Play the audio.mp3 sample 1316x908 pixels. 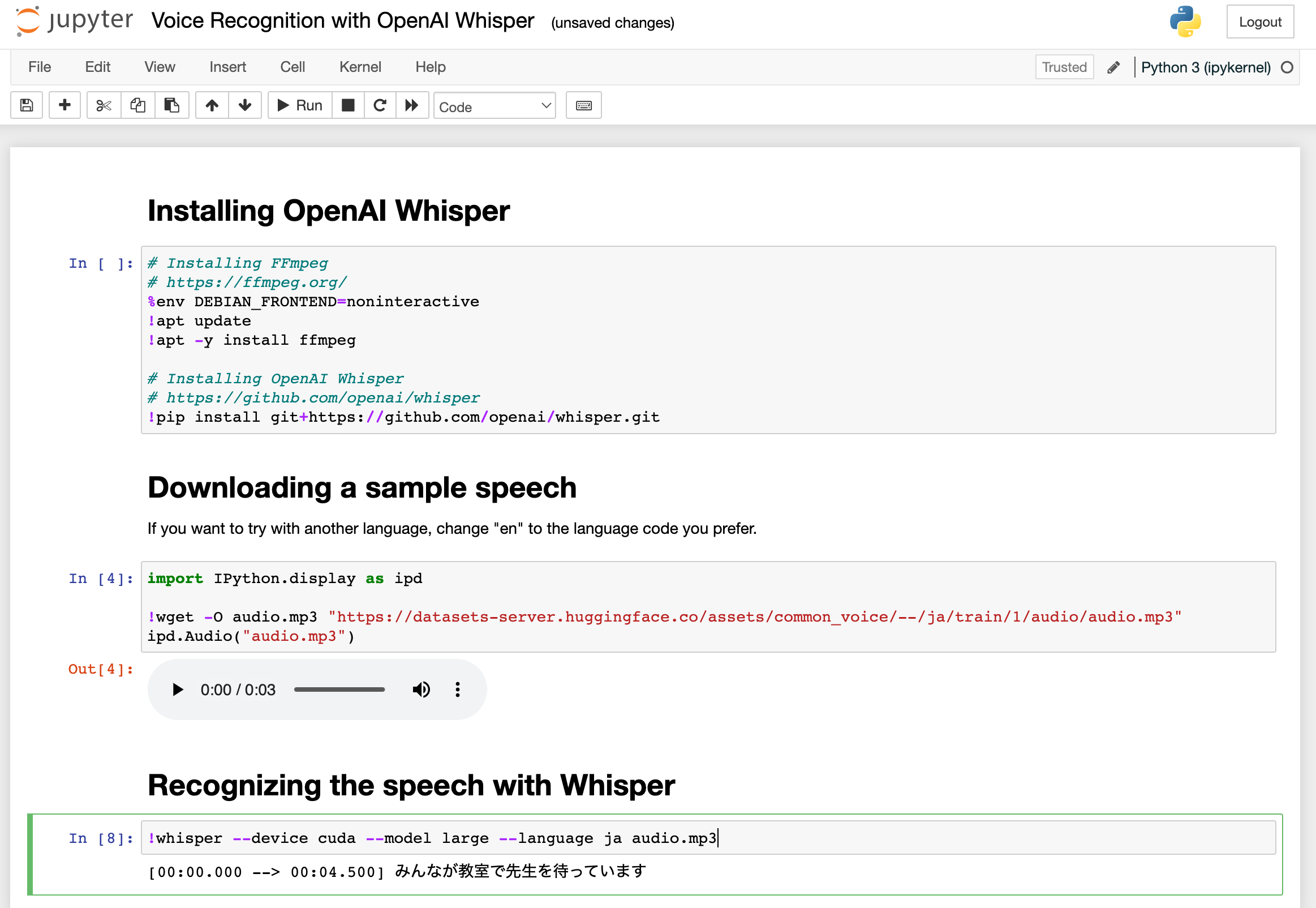(177, 689)
